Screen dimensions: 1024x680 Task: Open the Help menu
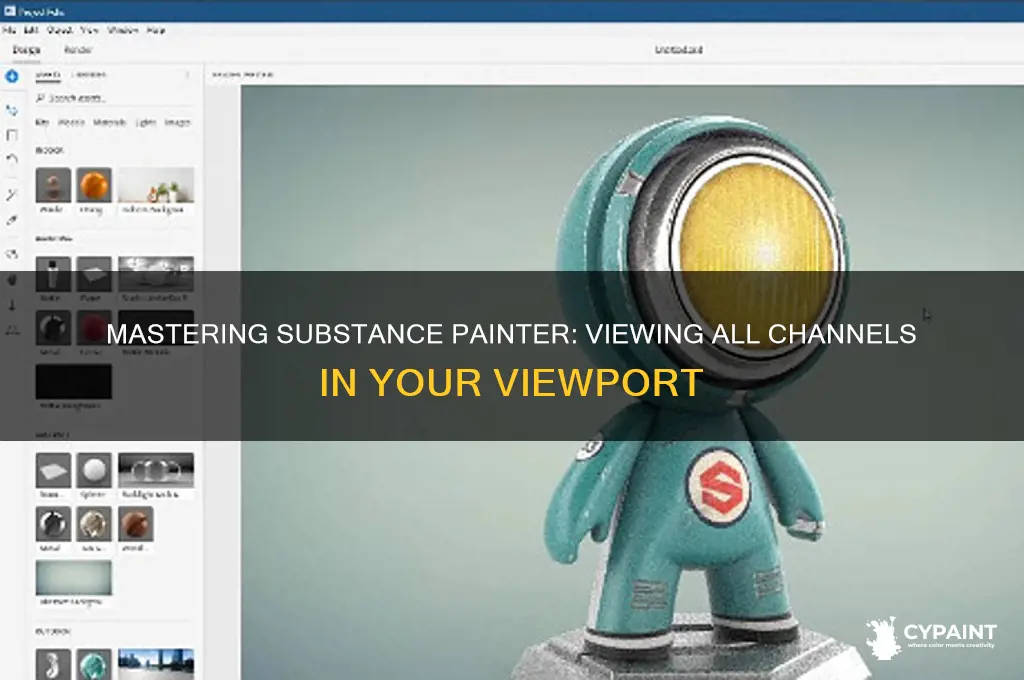[155, 30]
